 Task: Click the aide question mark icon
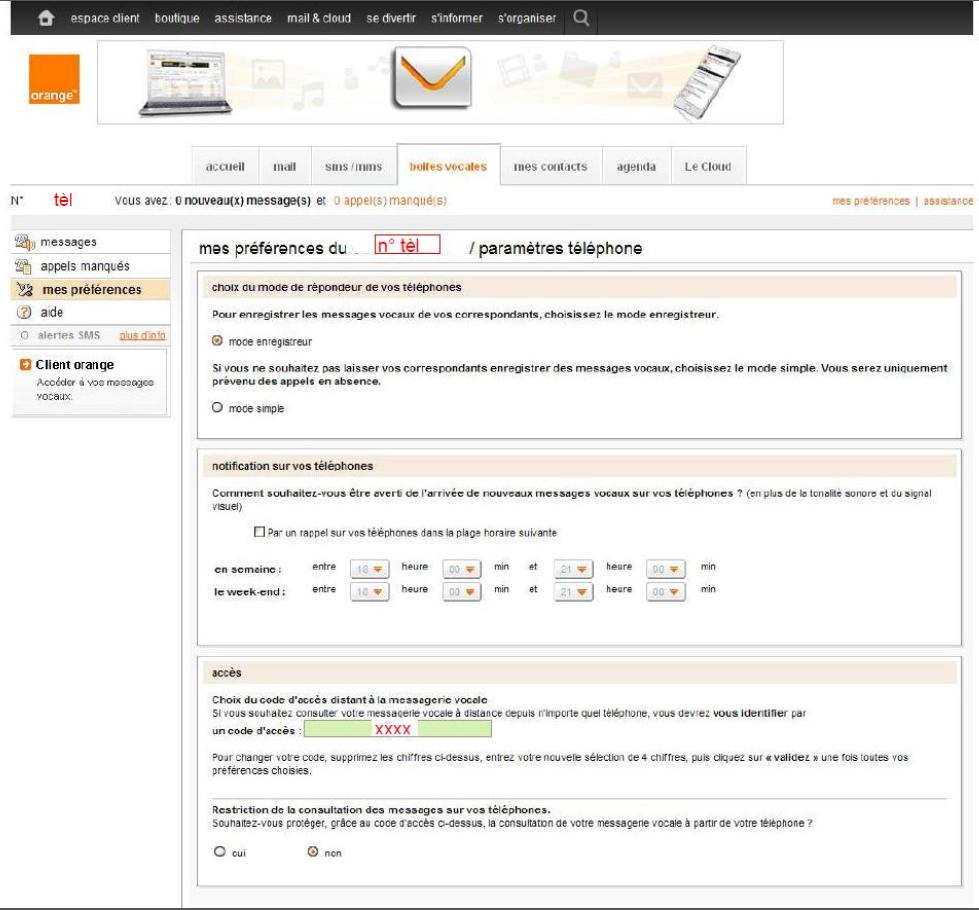coord(25,313)
